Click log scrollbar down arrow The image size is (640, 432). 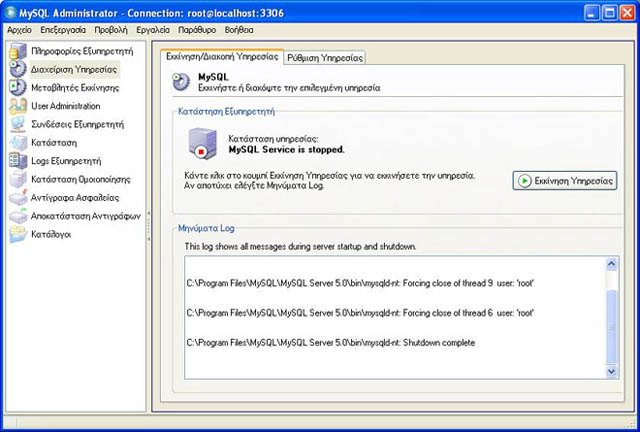(611, 371)
